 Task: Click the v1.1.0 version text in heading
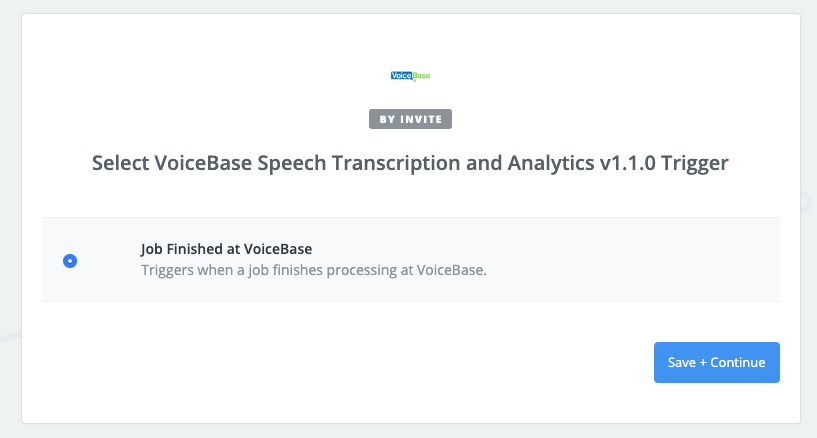pyautogui.click(x=628, y=163)
